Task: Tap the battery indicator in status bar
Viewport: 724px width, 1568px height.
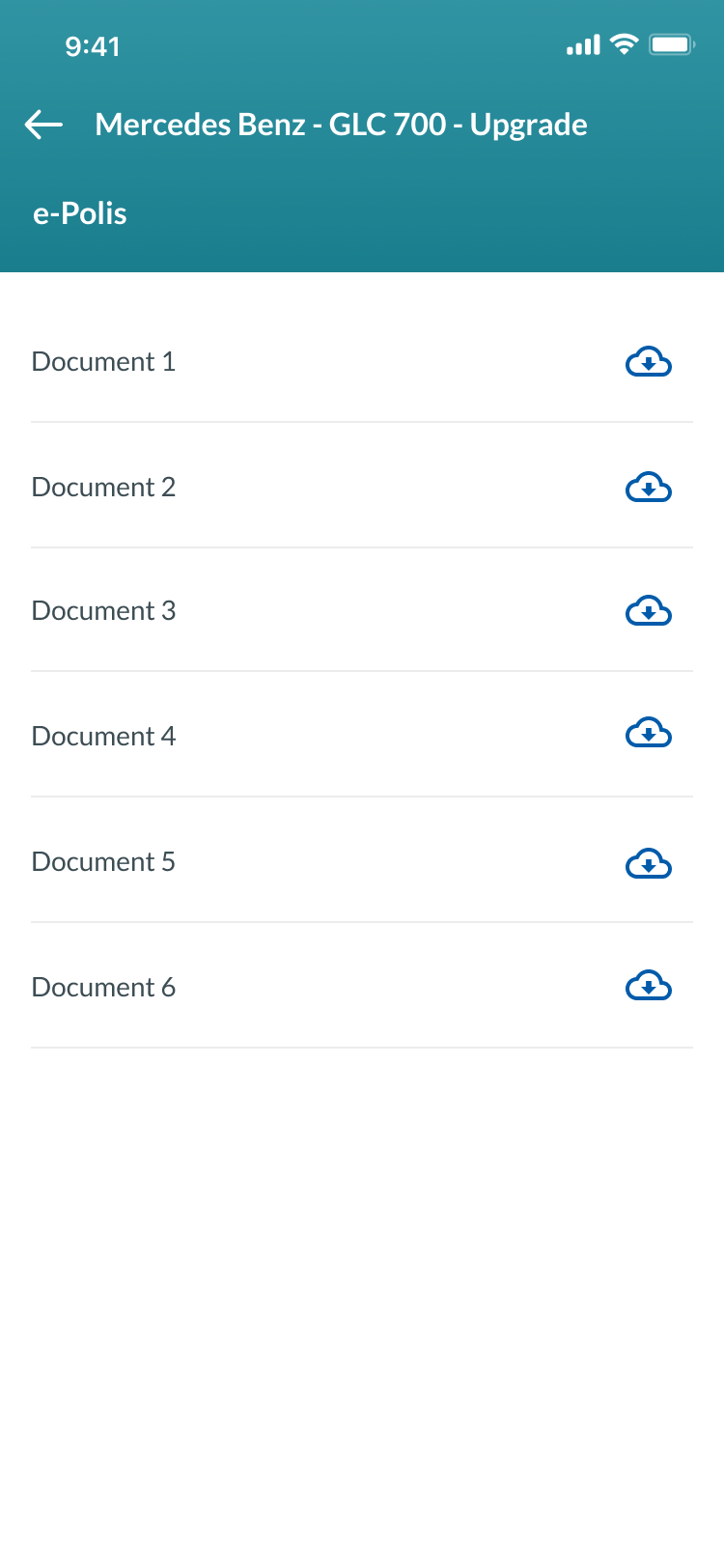Action: click(x=672, y=44)
